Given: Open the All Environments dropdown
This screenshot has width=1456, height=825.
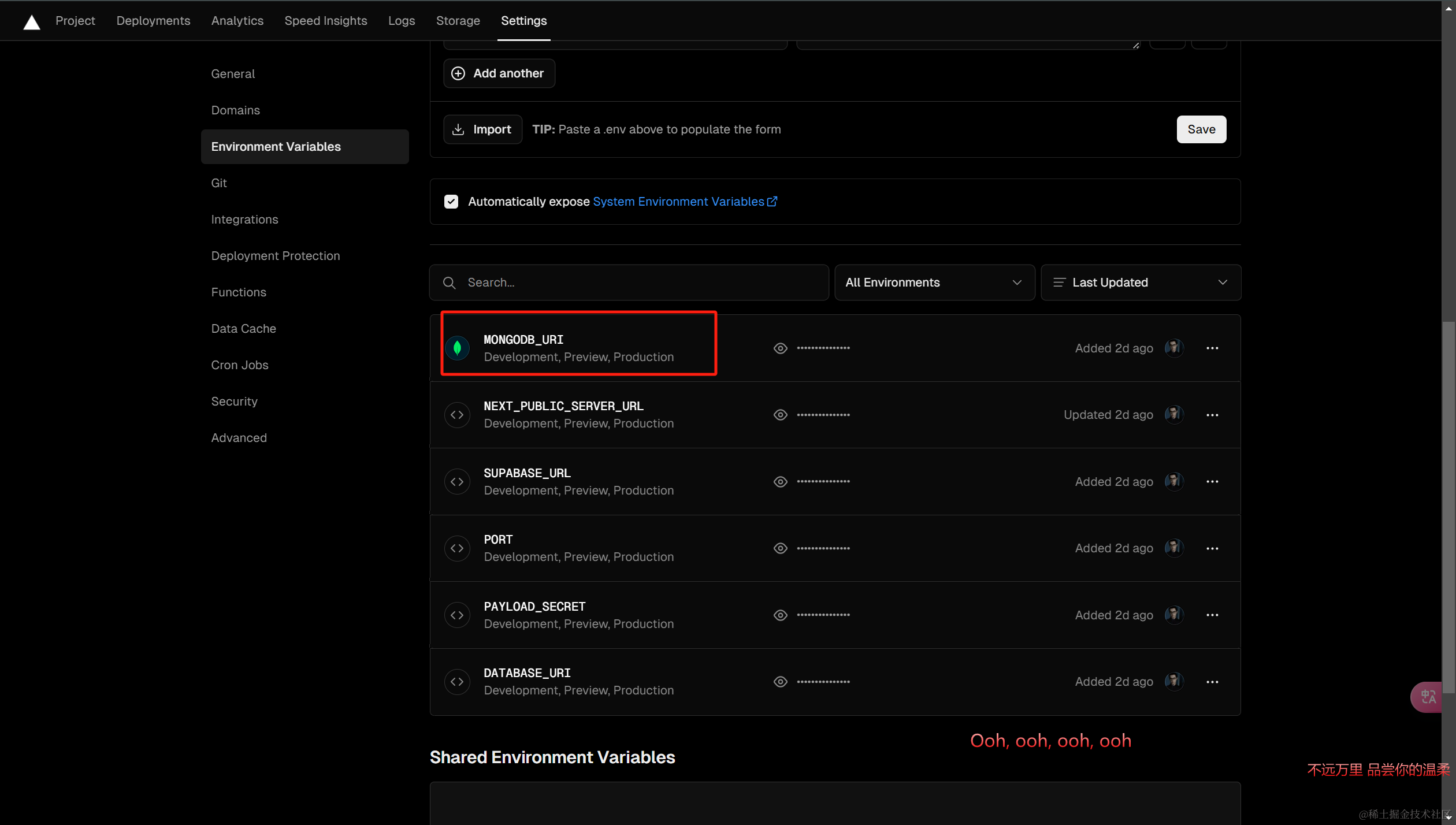Looking at the screenshot, I should (x=934, y=283).
